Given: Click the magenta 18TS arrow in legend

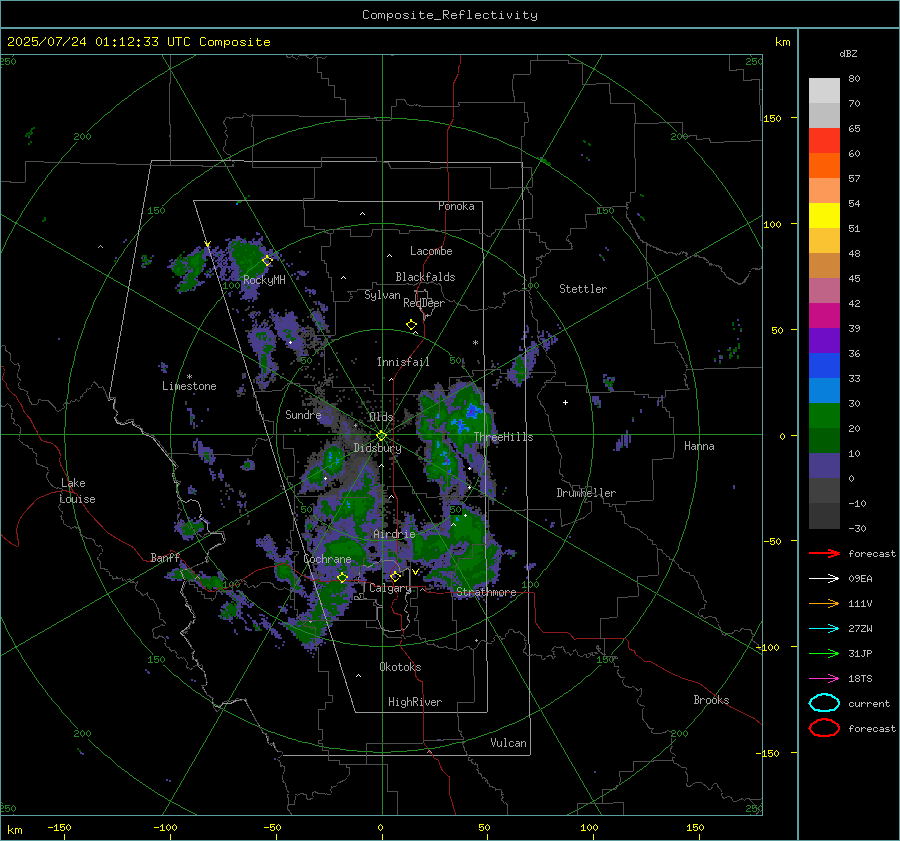Looking at the screenshot, I should 824,679.
